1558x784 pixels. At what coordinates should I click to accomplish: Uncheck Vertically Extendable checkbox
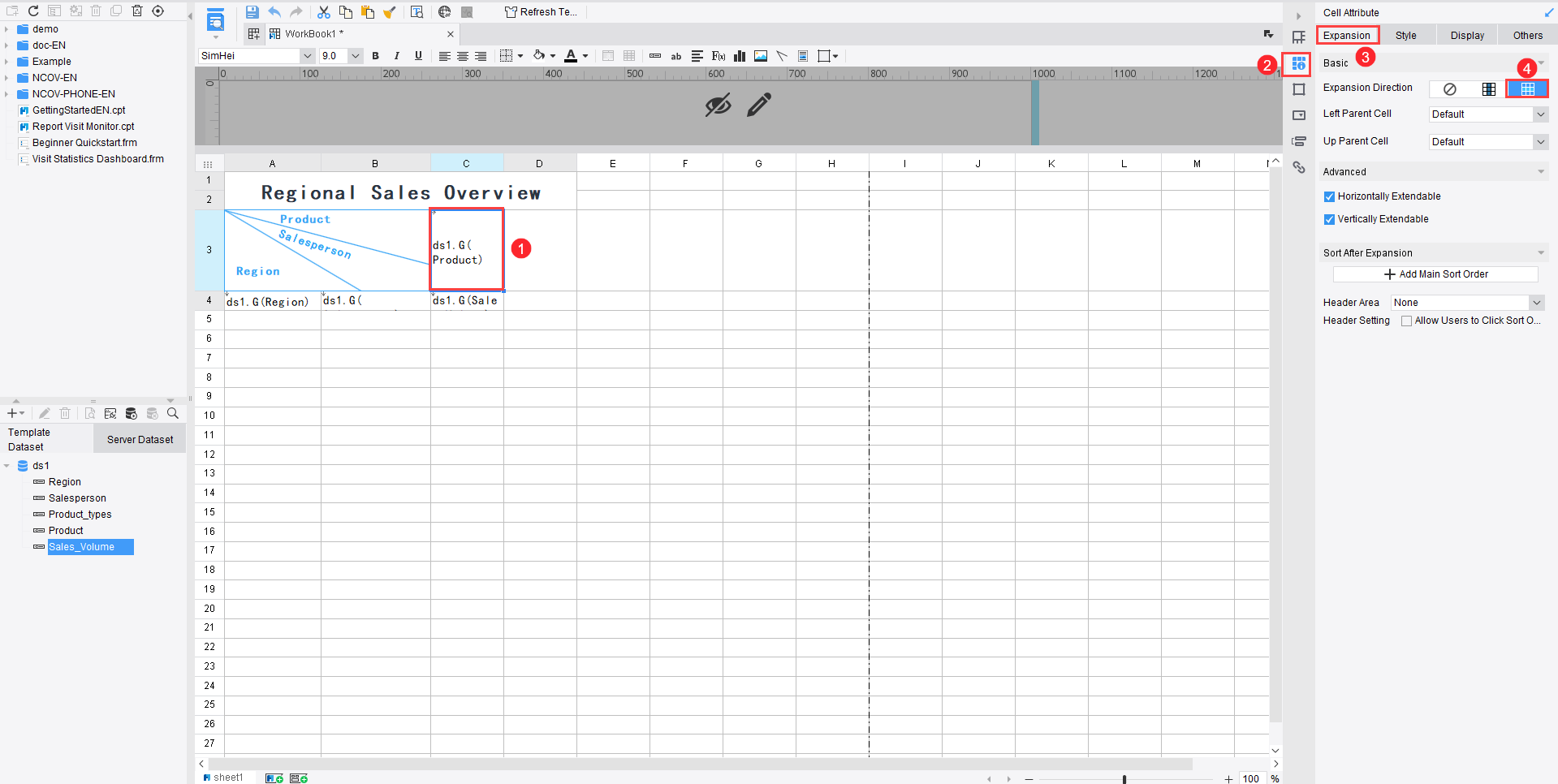point(1329,219)
